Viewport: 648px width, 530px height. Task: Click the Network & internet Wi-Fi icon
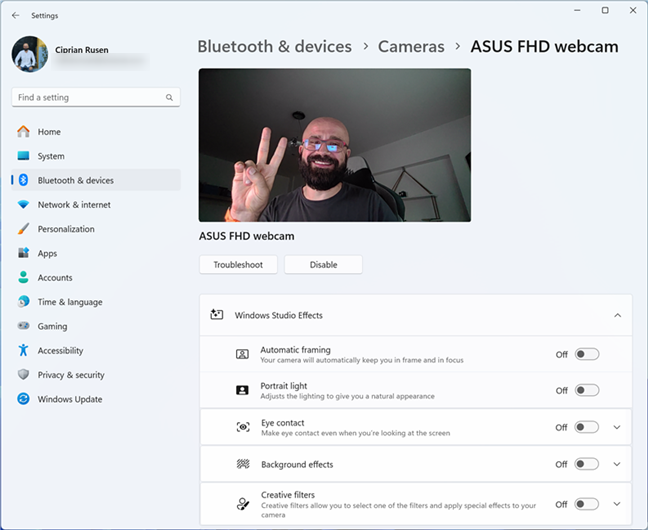24,205
